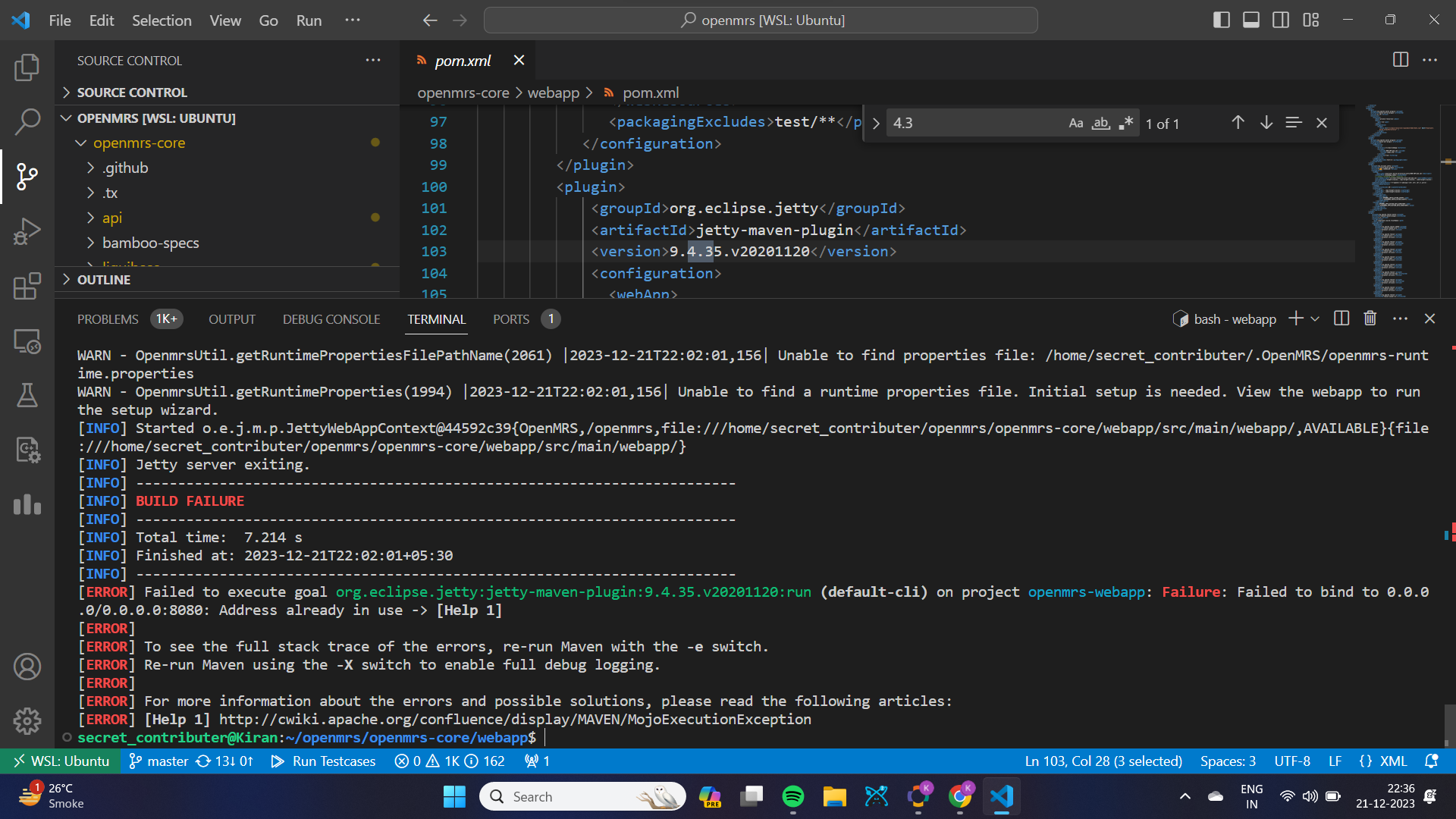Open the File menu

(x=60, y=20)
